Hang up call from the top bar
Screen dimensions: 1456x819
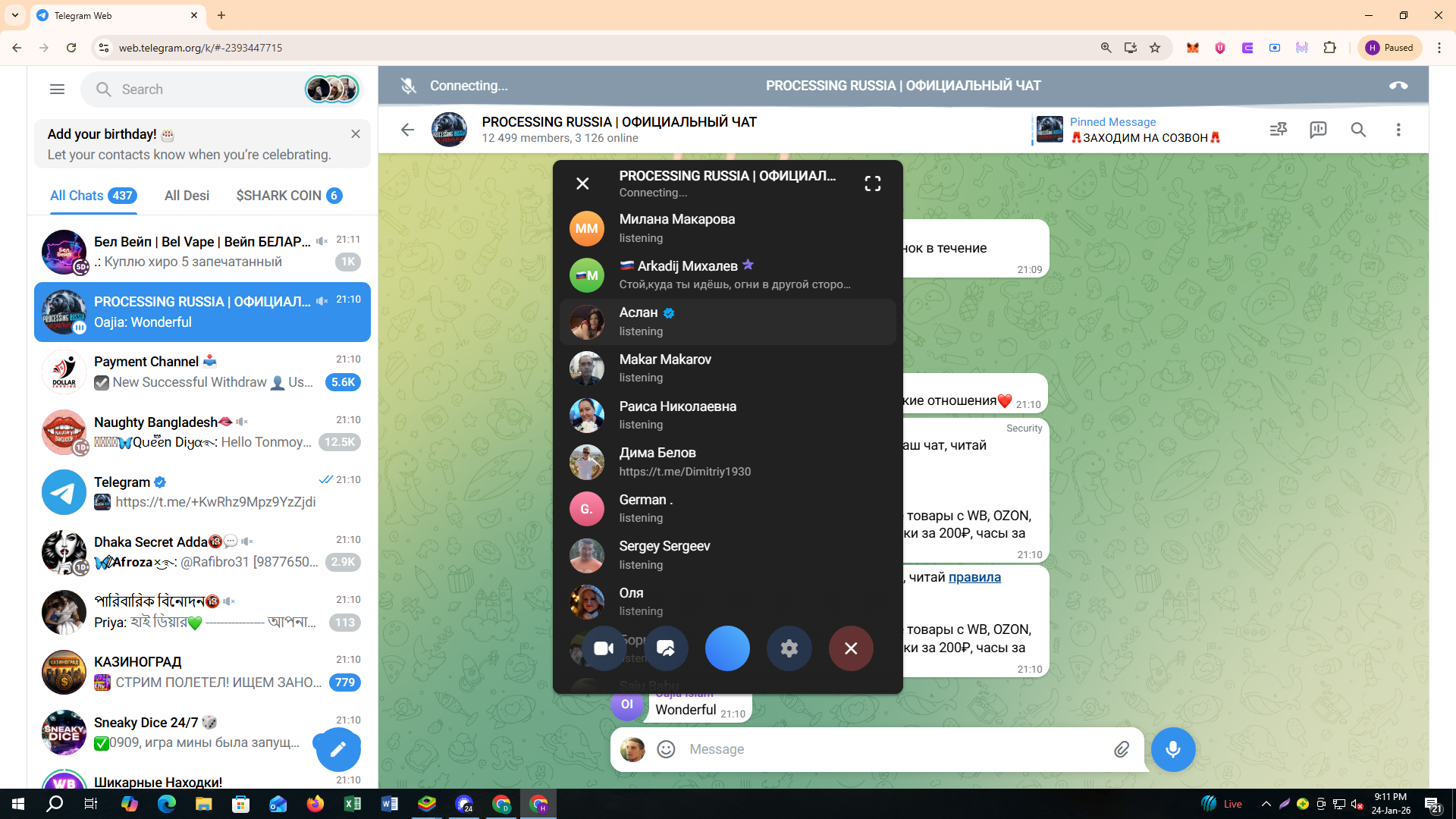(1398, 86)
